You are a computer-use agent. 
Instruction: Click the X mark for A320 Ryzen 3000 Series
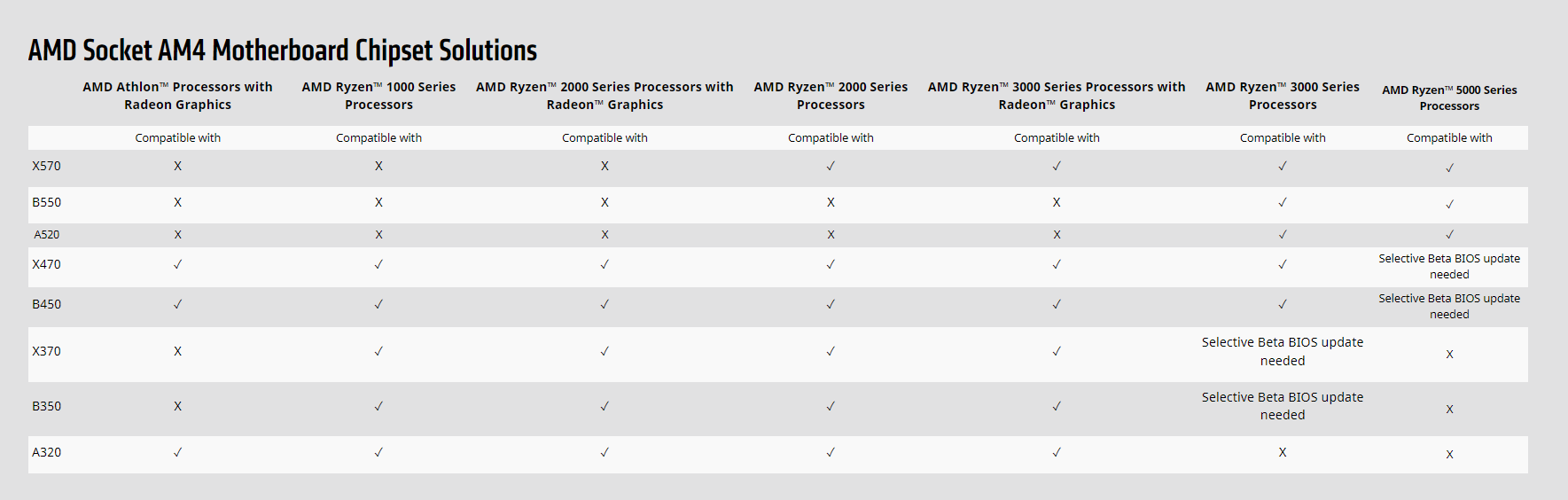[1282, 452]
